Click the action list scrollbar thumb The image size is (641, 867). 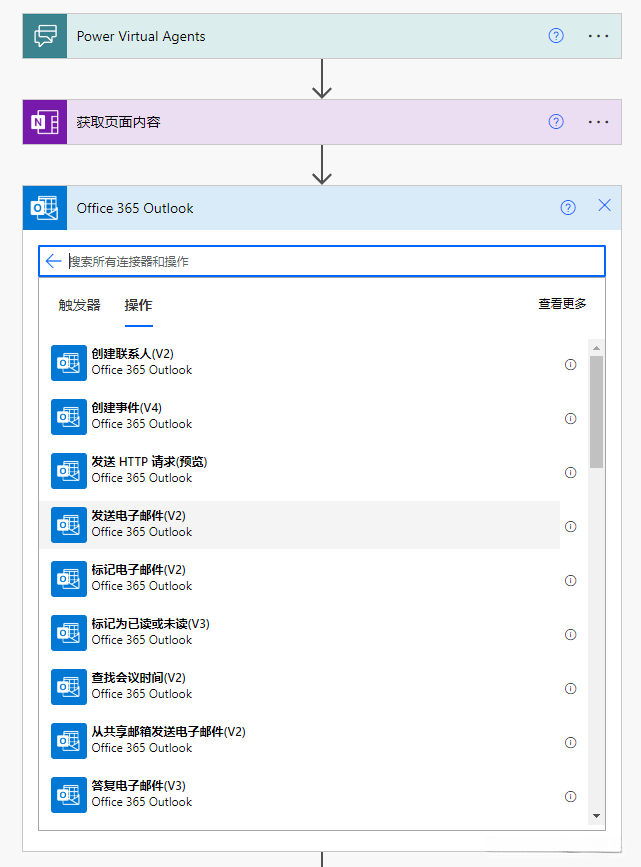pos(596,412)
